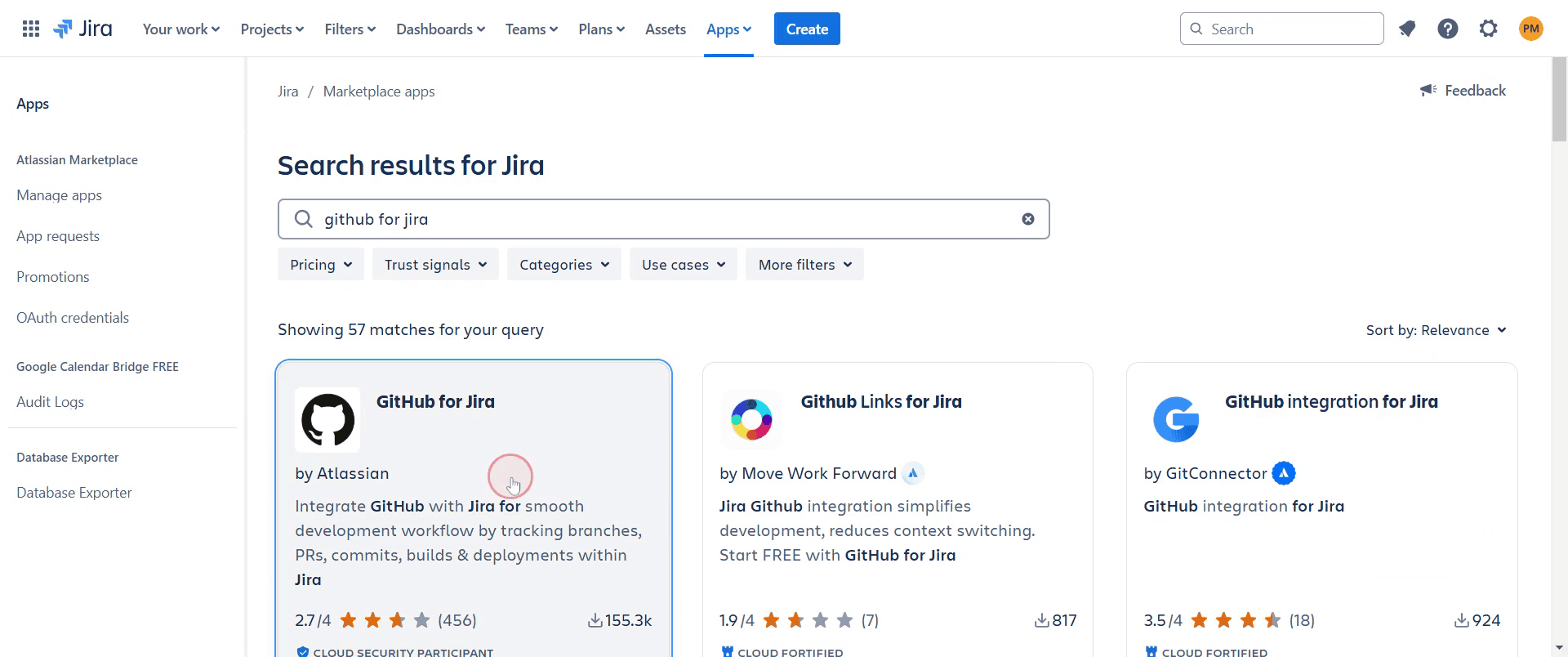Open the Github Links for Jira title
Screen dimensions: 1568x657
click(x=881, y=401)
